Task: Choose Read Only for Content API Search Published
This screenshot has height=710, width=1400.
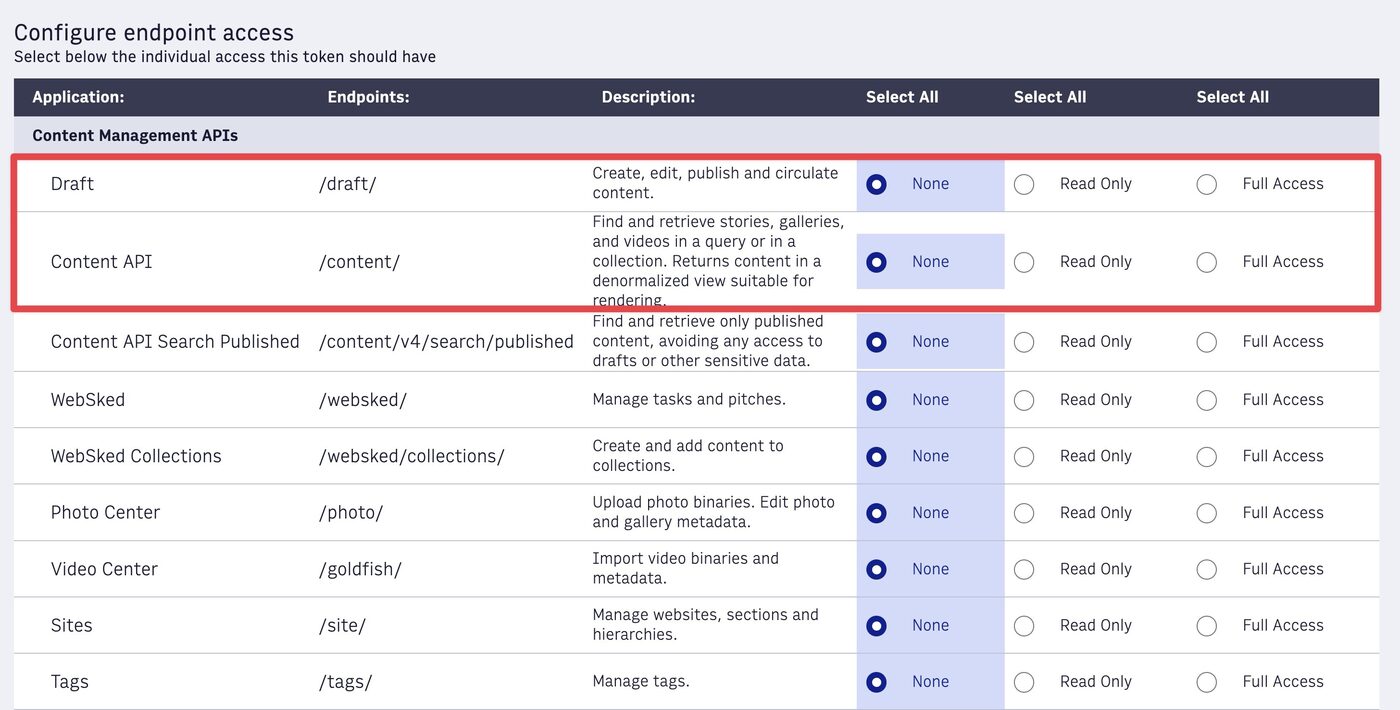Action: [x=1024, y=342]
